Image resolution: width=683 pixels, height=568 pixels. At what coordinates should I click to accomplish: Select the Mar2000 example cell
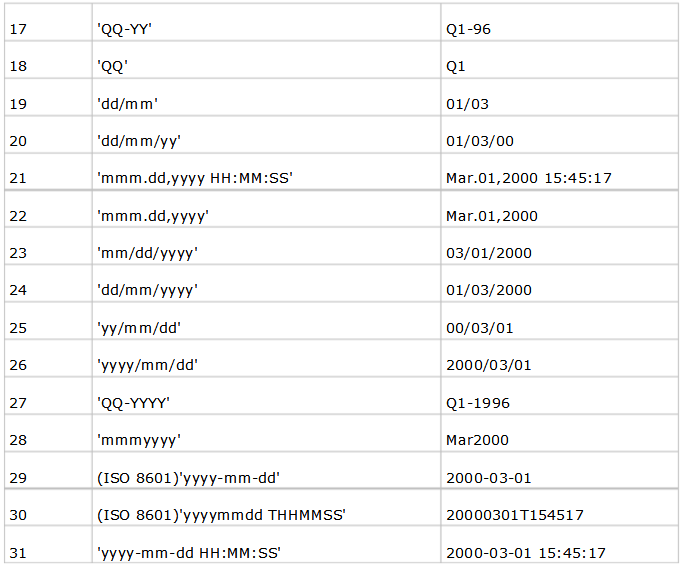click(477, 440)
